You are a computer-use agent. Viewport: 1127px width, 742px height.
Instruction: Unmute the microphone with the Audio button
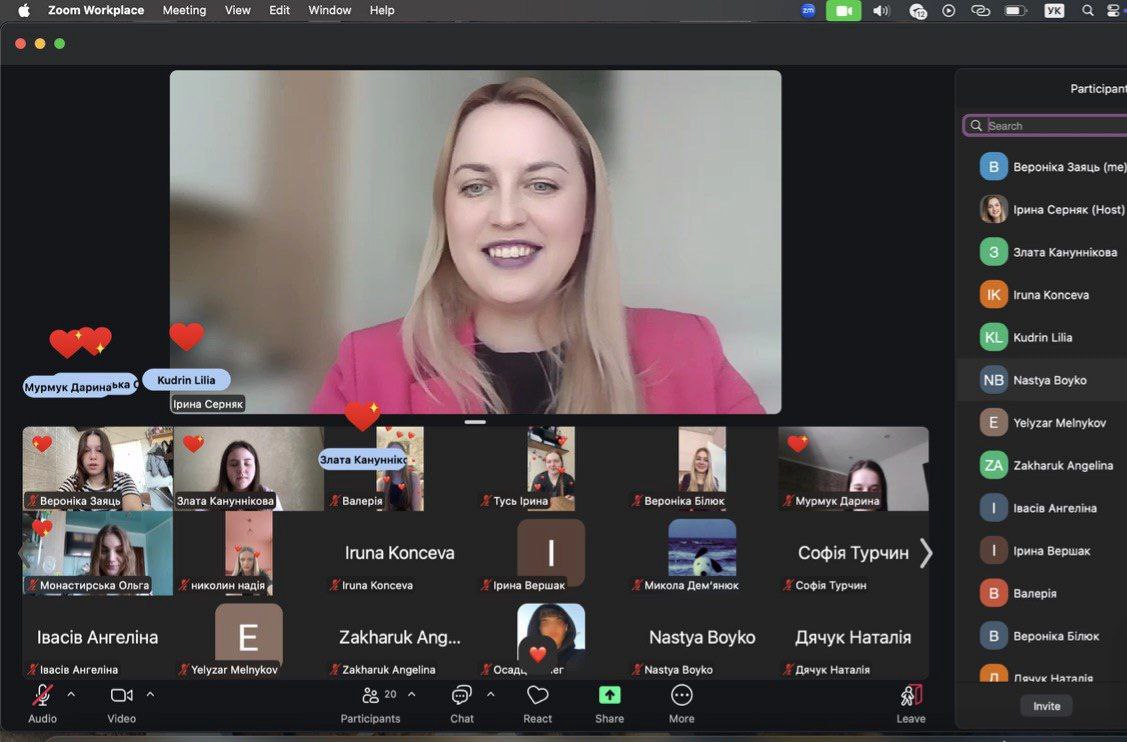point(42,696)
